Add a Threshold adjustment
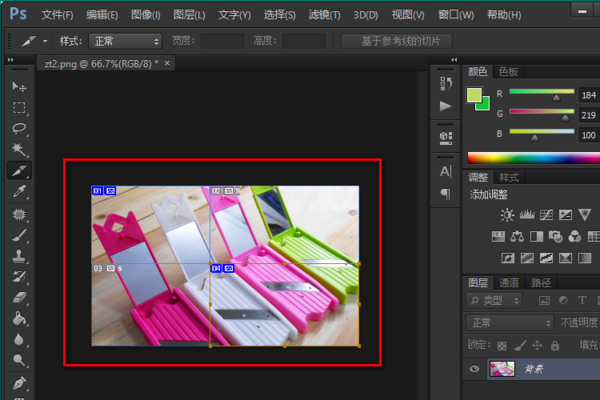This screenshot has height=400, width=600. (x=546, y=258)
